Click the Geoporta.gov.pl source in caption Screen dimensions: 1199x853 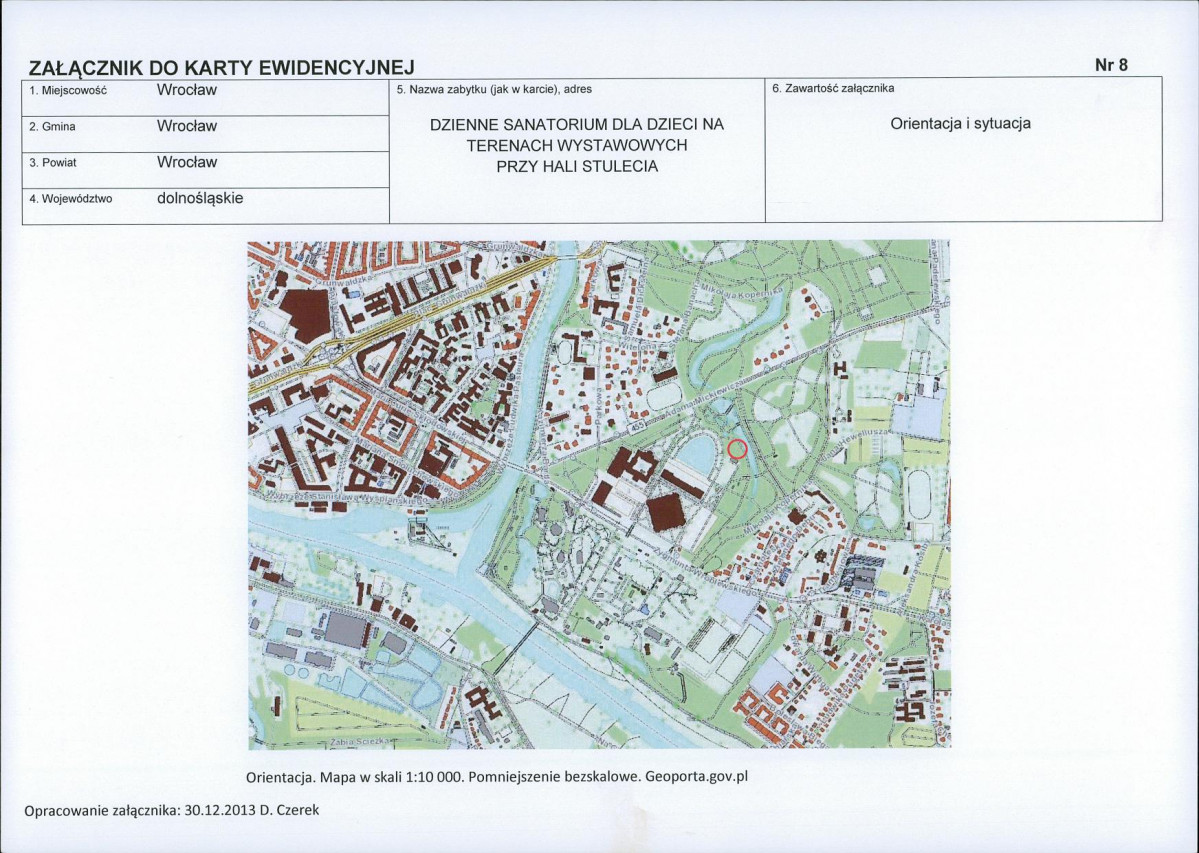click(697, 777)
